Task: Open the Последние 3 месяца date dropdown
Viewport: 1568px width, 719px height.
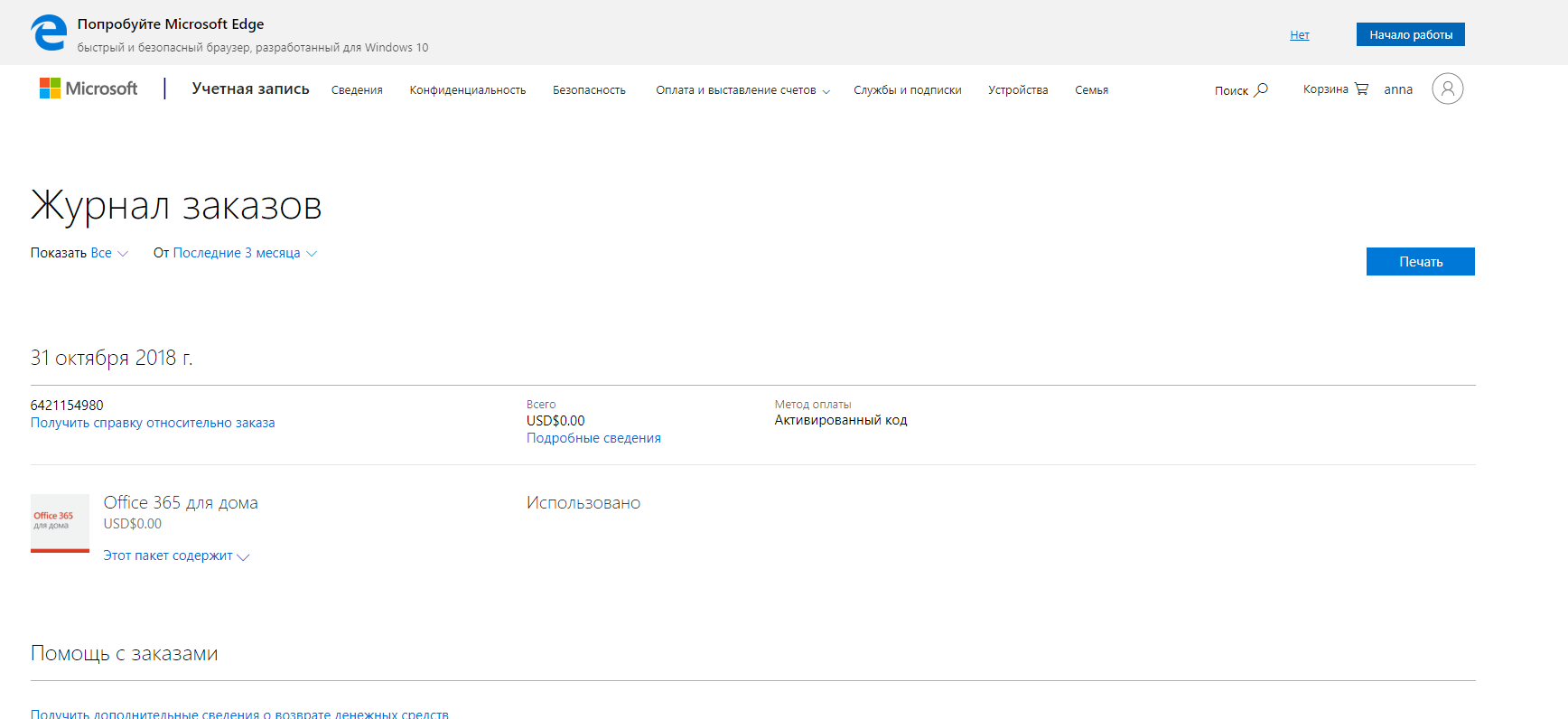Action: pyautogui.click(x=245, y=254)
